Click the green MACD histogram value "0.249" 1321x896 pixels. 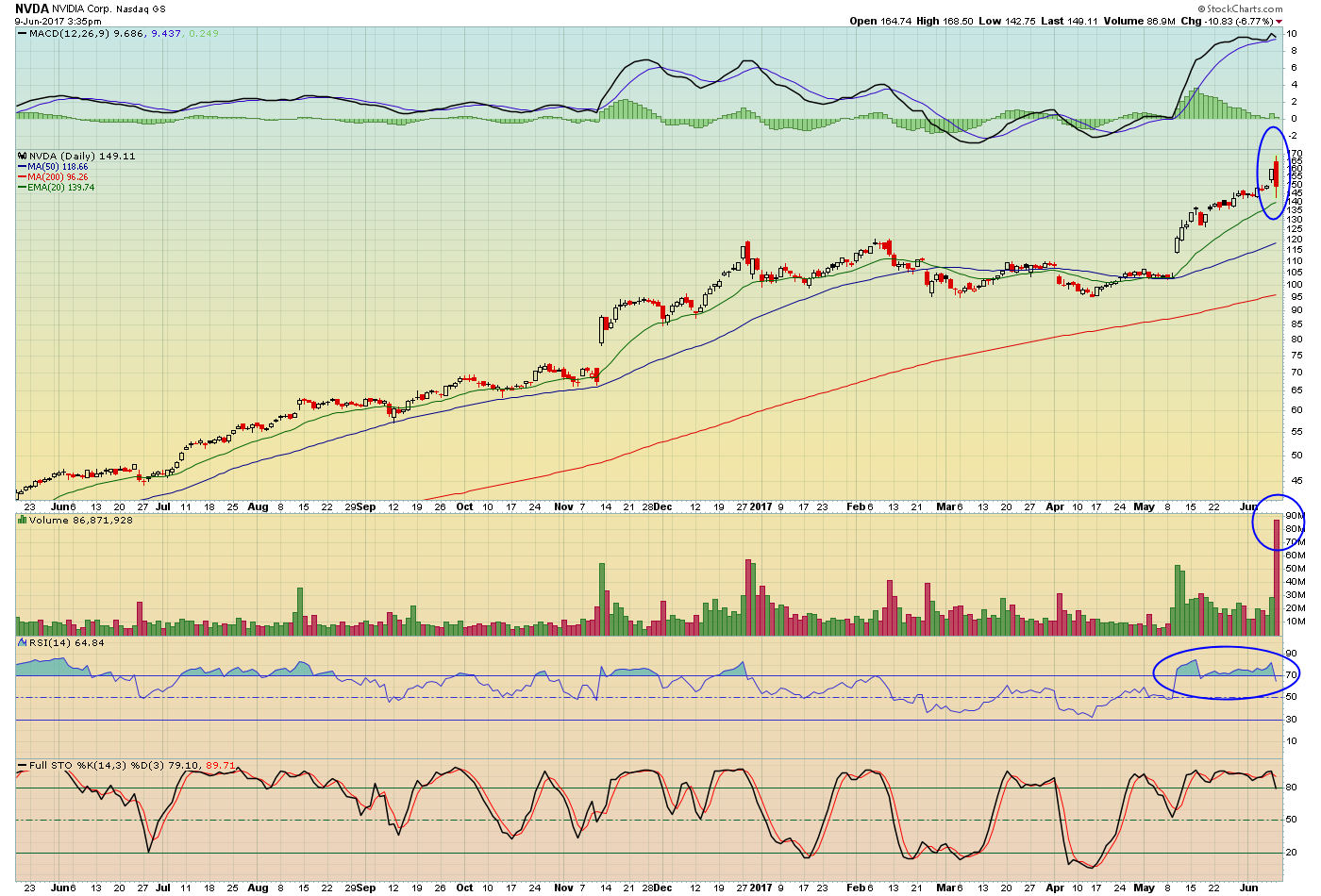click(204, 33)
